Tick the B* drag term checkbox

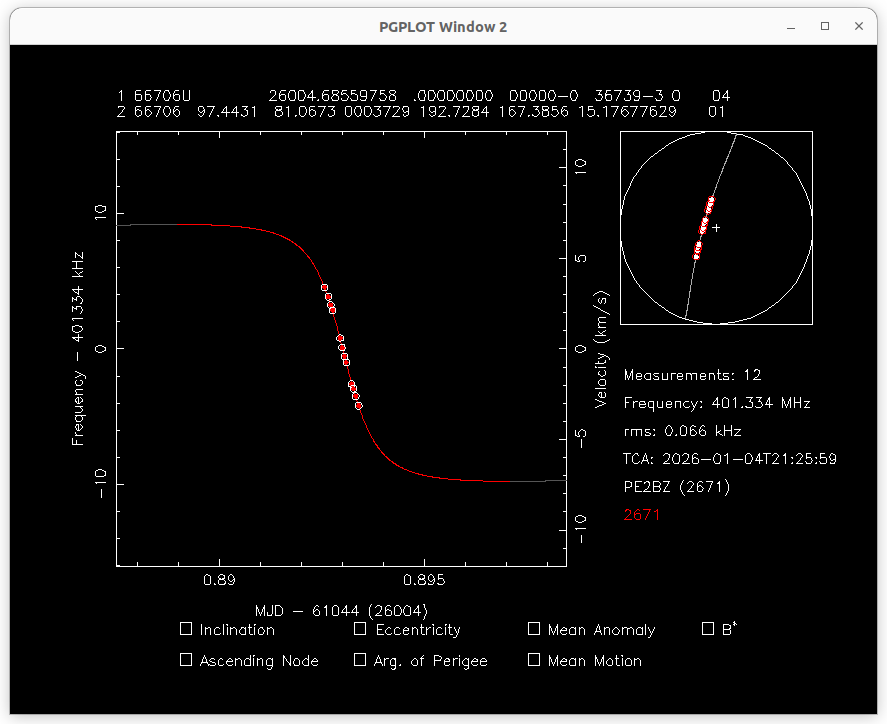[709, 629]
